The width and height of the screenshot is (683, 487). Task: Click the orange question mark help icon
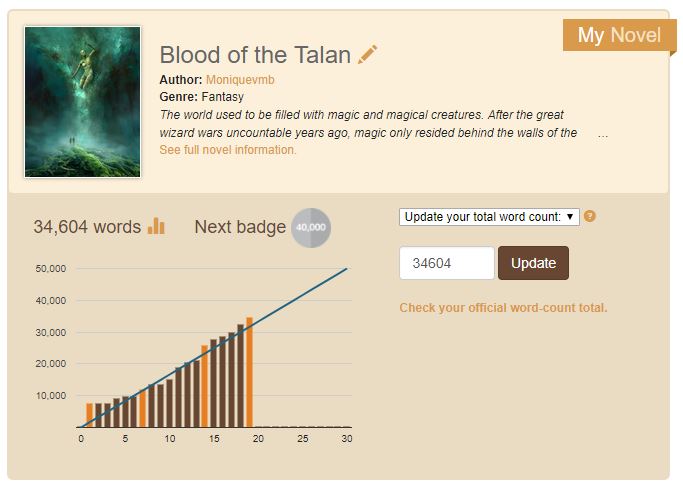click(590, 216)
